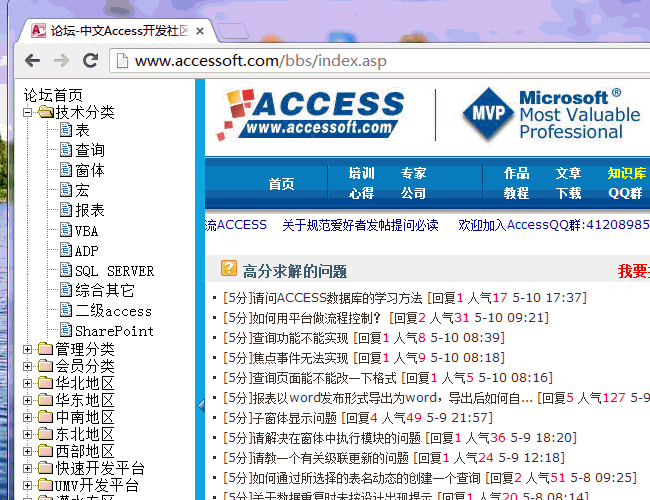Open 培训 in navigation bar
This screenshot has width=650, height=500.
(x=361, y=173)
